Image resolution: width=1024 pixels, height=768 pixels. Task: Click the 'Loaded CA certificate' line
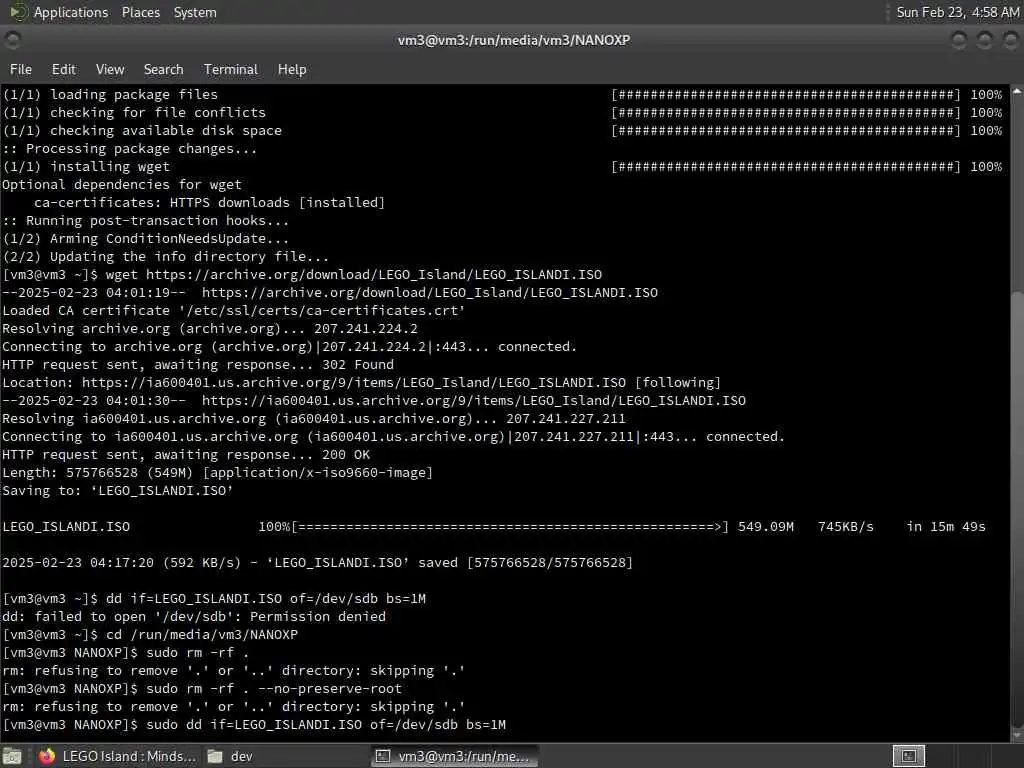point(233,310)
